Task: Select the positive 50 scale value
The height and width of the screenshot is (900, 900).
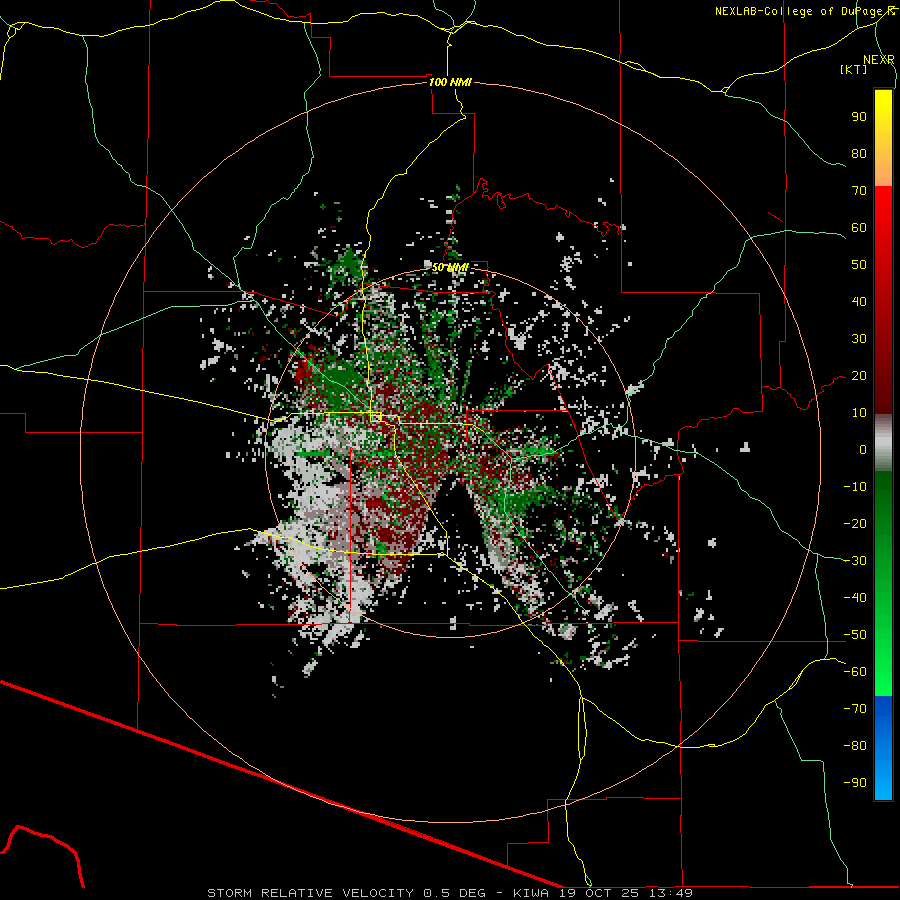Action: [859, 265]
